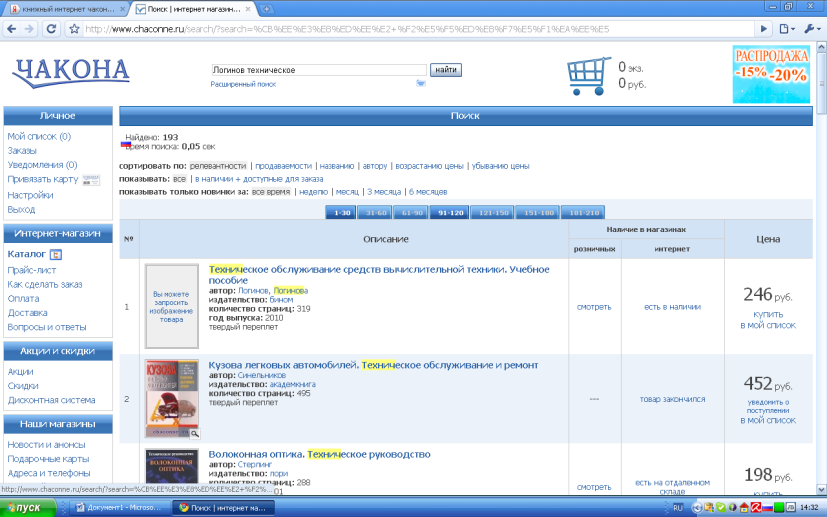827x517 pixels.
Task: Filter new items by 6 месяцев
Action: tap(428, 192)
